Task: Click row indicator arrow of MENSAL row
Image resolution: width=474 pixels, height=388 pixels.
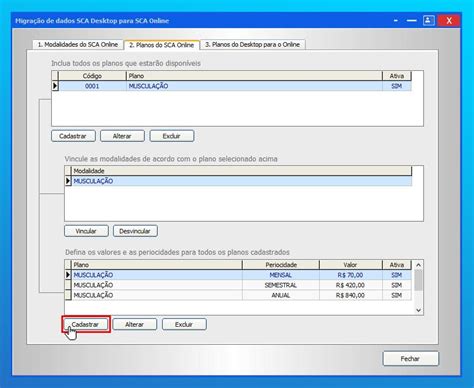Action: (x=68, y=275)
